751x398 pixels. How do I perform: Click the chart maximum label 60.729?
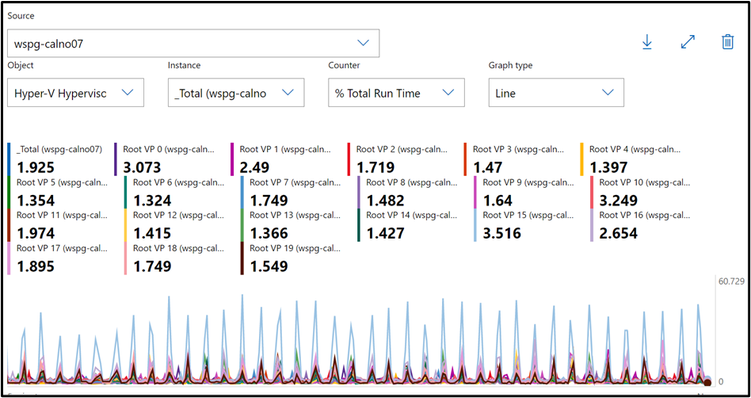click(731, 281)
